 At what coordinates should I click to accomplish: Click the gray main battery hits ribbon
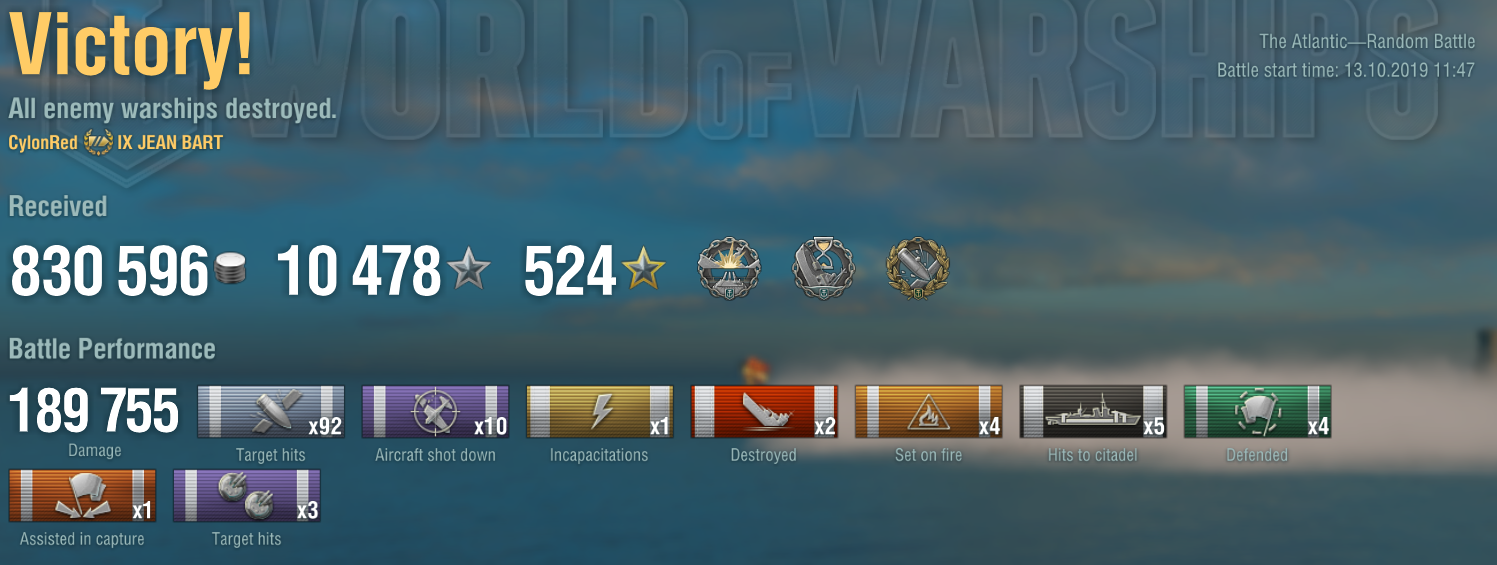[x=271, y=412]
